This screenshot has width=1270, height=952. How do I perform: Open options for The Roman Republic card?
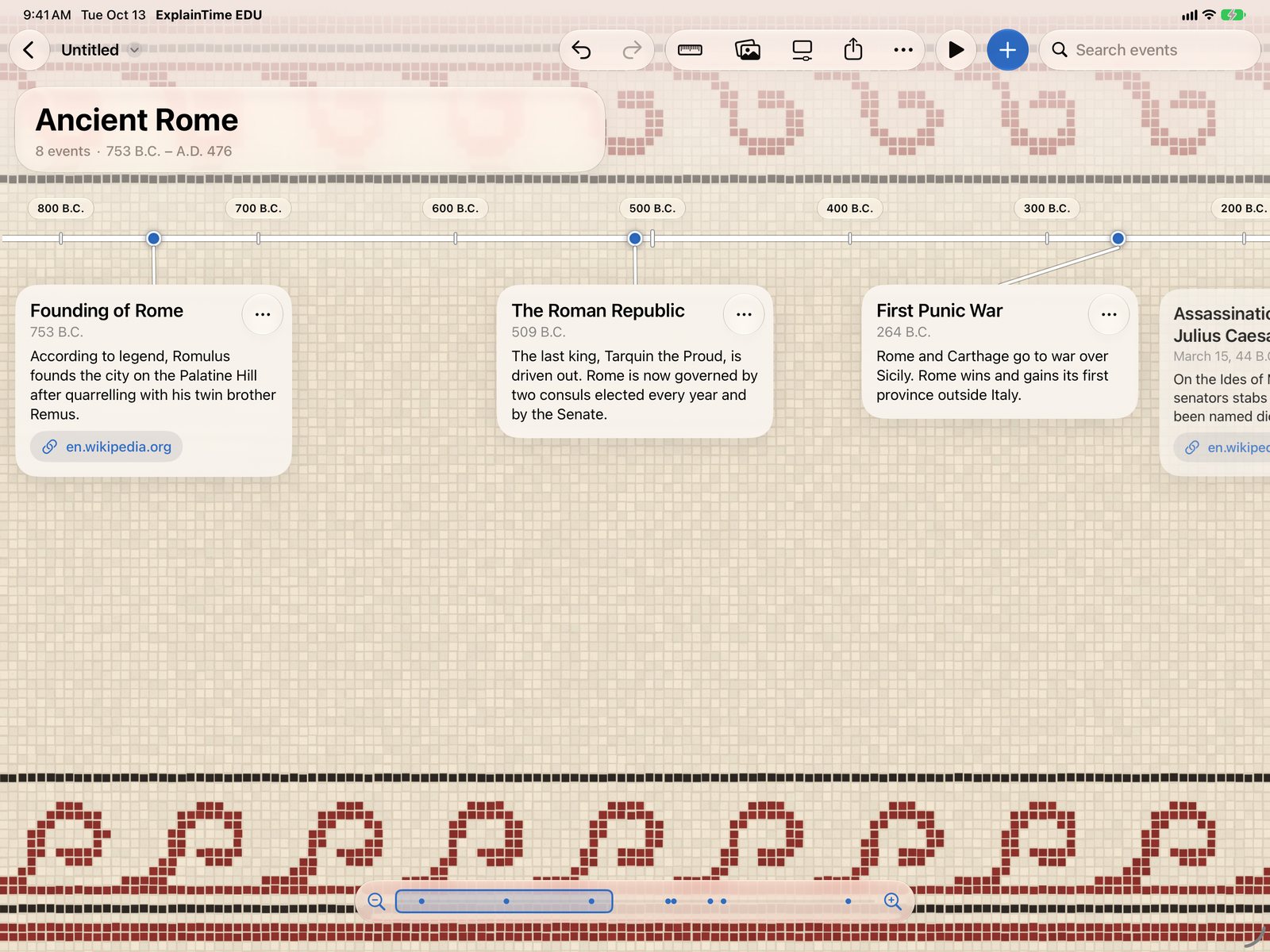click(744, 314)
